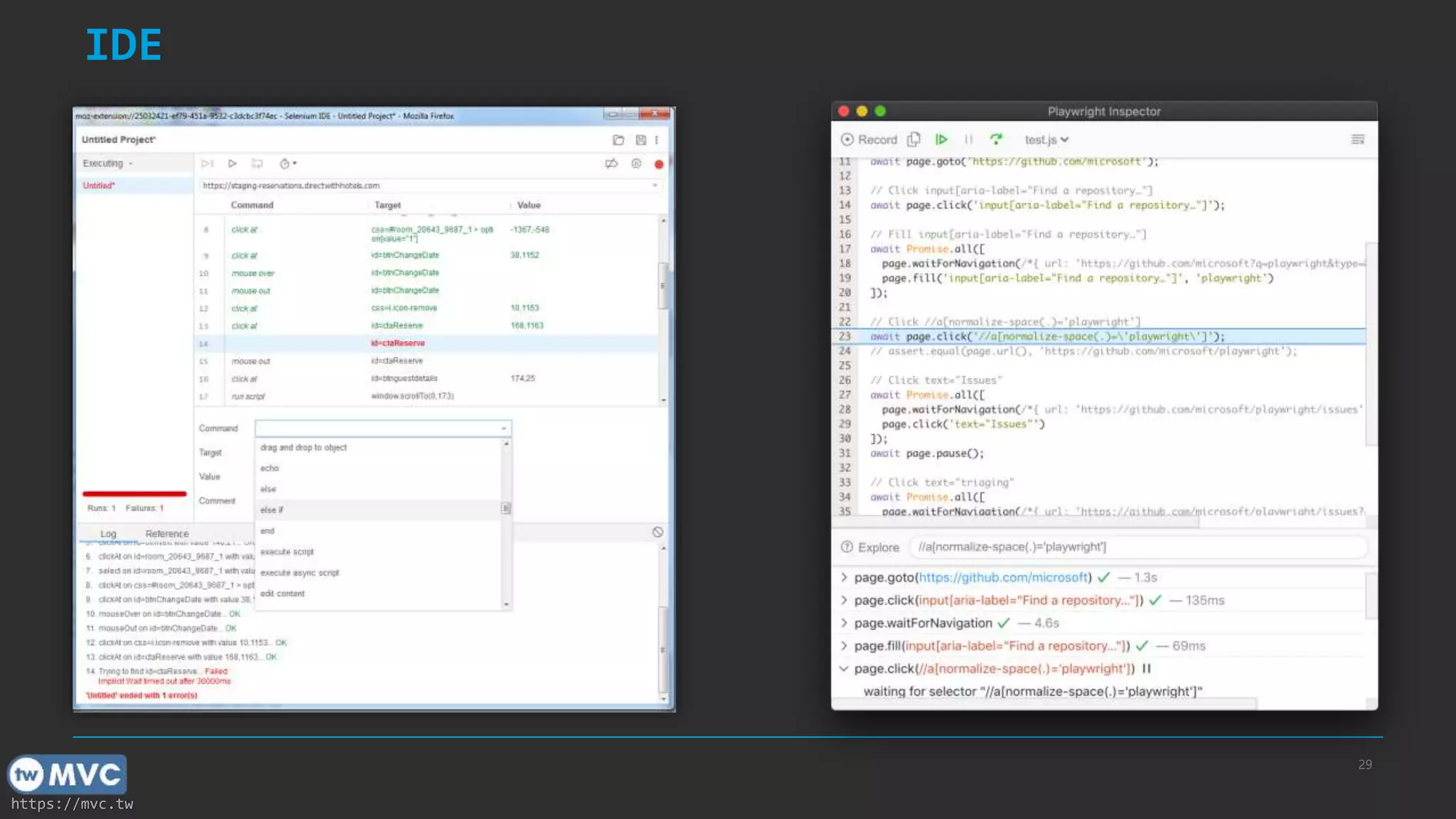Select the 'echo' command option

269,469
